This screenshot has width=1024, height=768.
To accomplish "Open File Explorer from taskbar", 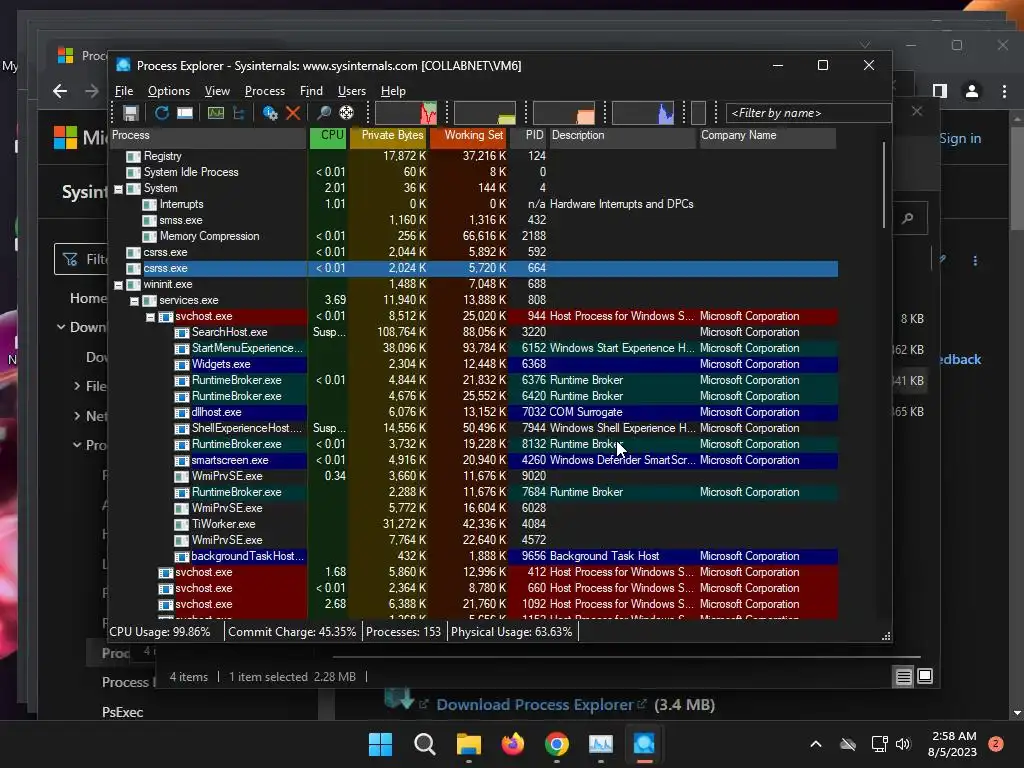I will (x=468, y=744).
